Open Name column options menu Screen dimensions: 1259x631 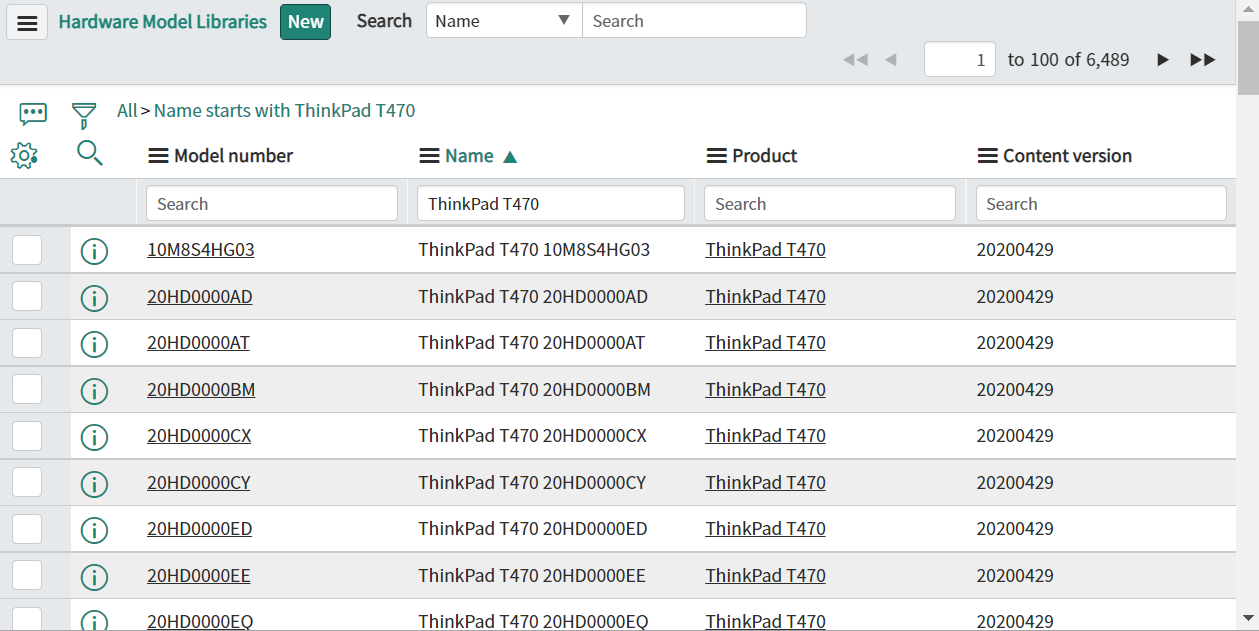tap(429, 156)
